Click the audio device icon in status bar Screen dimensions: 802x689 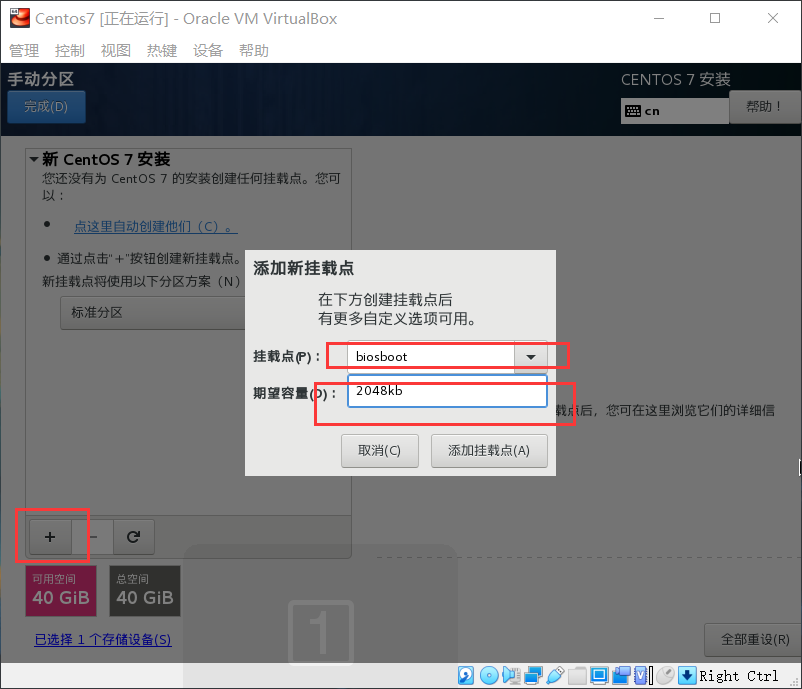click(x=510, y=675)
